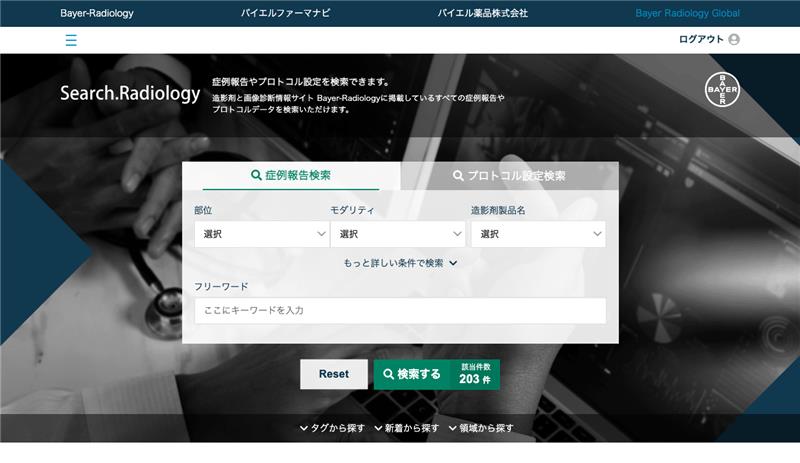Expand the タグから探す section
Viewport: 800px width, 463px height.
pyautogui.click(x=332, y=428)
